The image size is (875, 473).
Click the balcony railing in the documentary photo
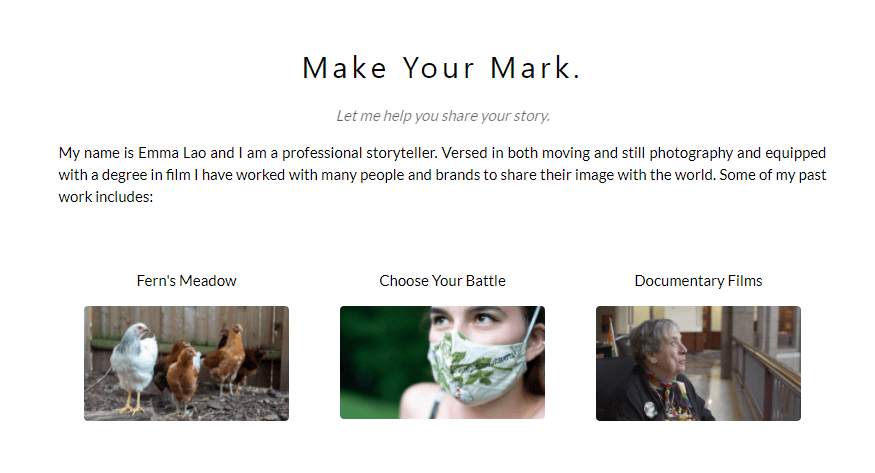(770, 375)
